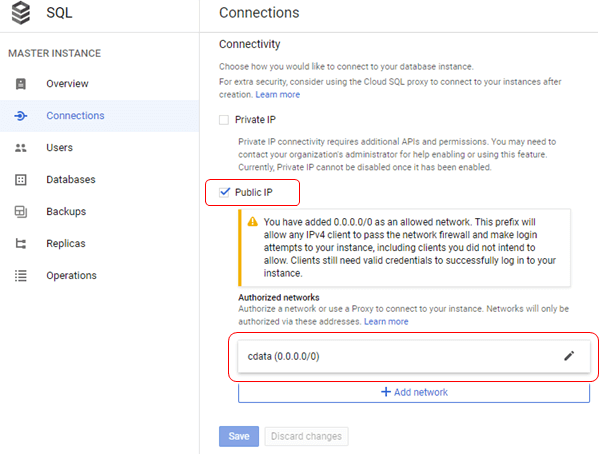Click the Backups sidebar icon
This screenshot has height=454, width=605.
(x=21, y=212)
